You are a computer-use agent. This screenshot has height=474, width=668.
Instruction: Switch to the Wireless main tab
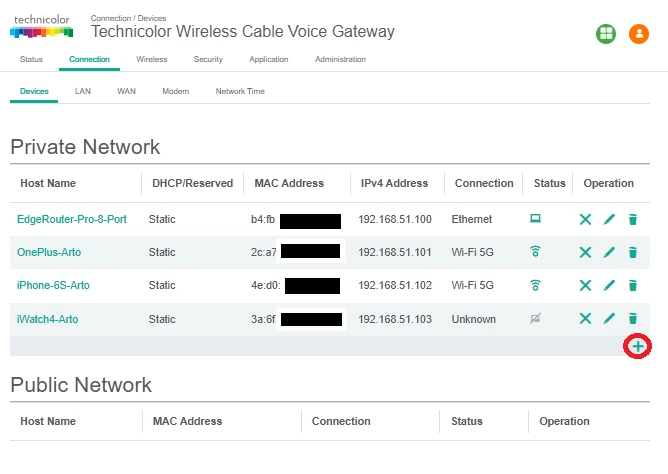[152, 59]
